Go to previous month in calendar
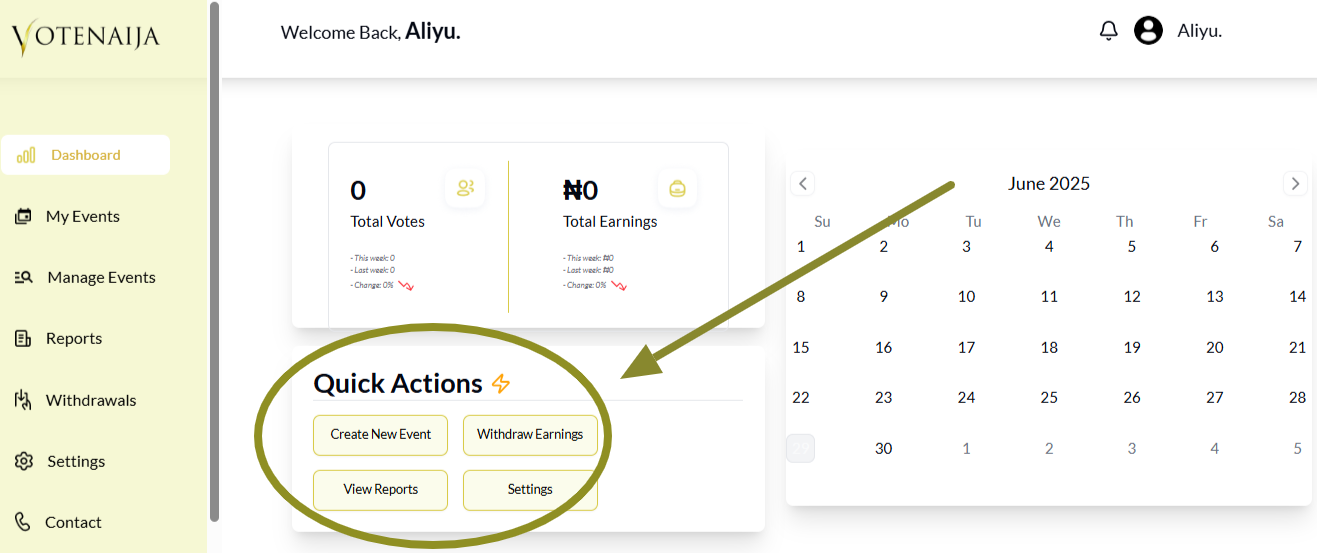 point(802,184)
